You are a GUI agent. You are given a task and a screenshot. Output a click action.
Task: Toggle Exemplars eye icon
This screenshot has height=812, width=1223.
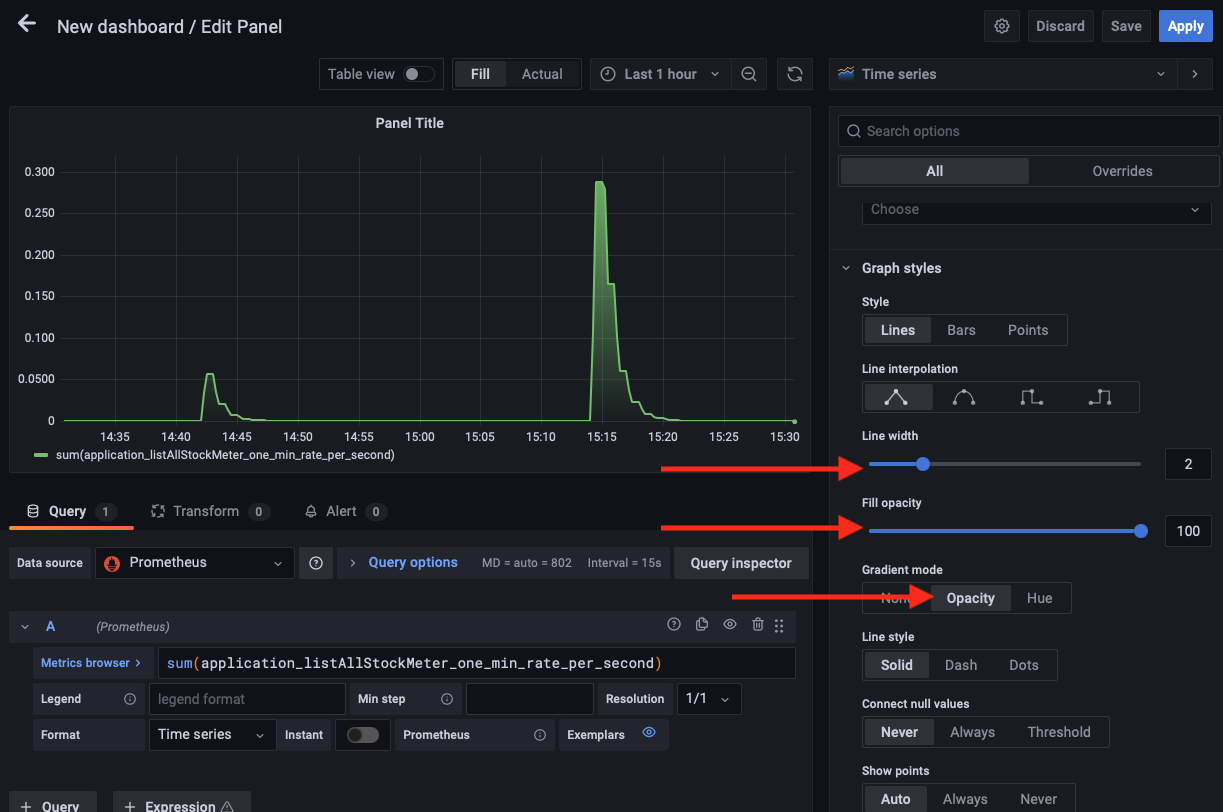coord(649,733)
